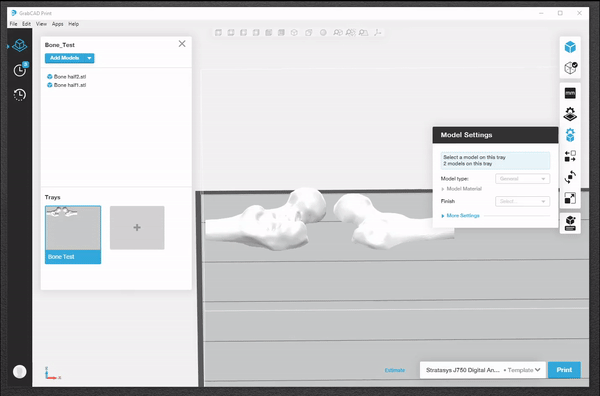Open the Orient rotate icon
Image resolution: width=600 pixels, height=396 pixels.
[x=570, y=177]
